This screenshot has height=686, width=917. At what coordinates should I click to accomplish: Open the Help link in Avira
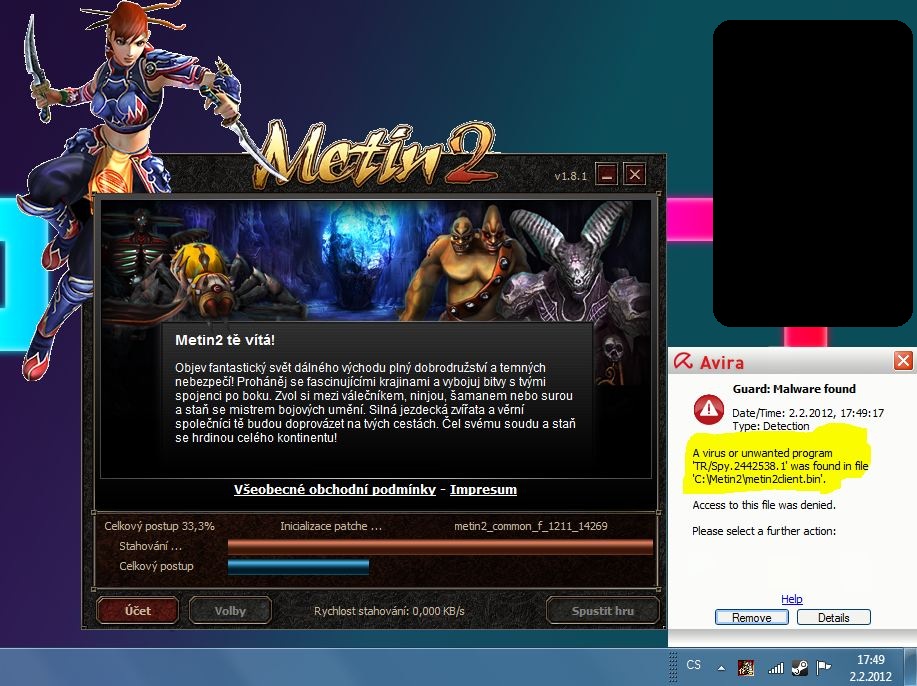pyautogui.click(x=792, y=599)
